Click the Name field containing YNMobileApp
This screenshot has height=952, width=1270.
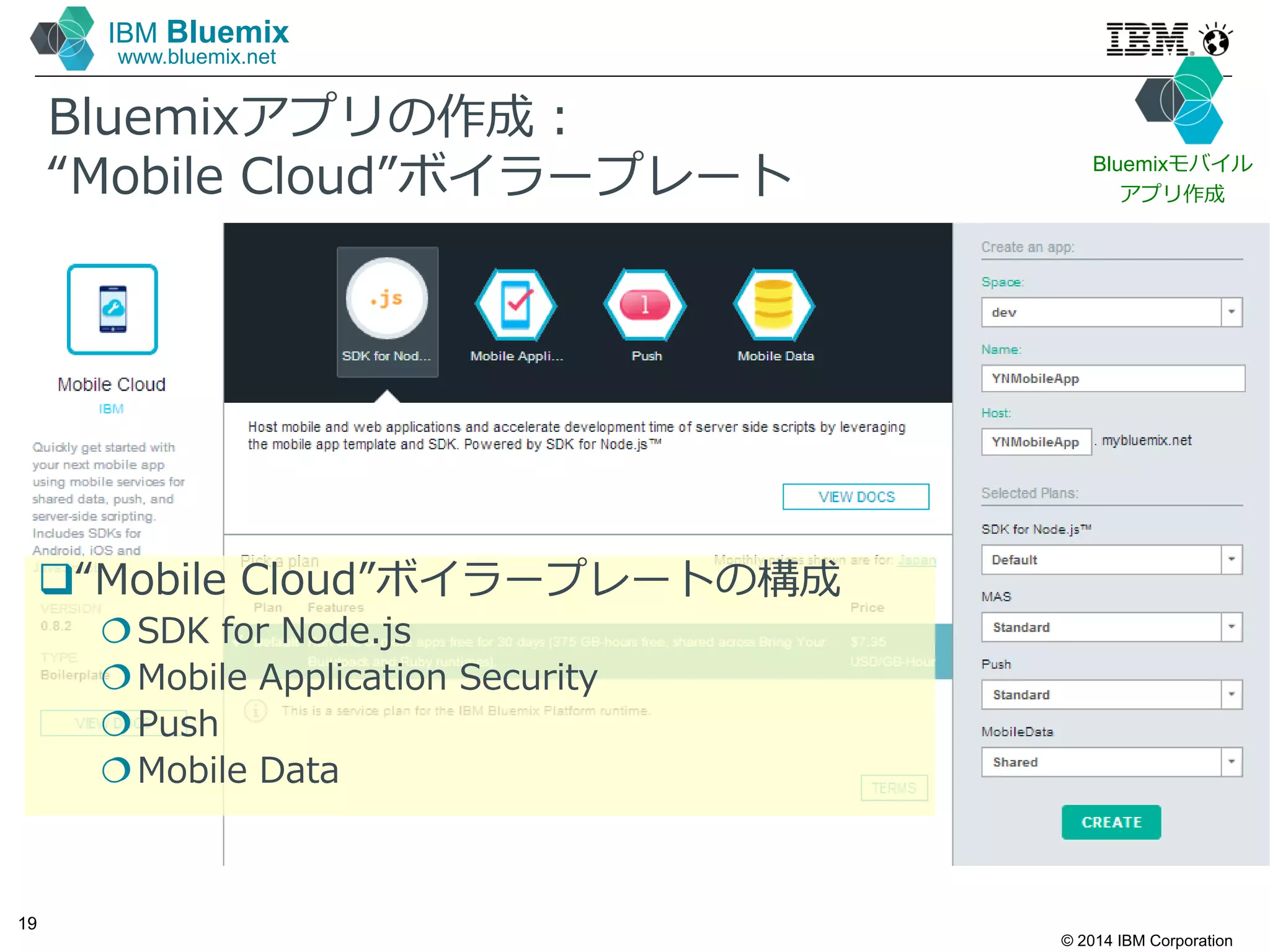pos(1113,379)
